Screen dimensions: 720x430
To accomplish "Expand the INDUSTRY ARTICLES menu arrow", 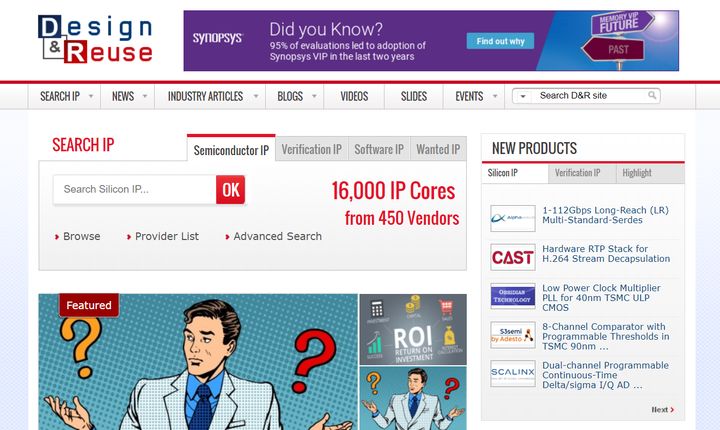I will [x=256, y=96].
